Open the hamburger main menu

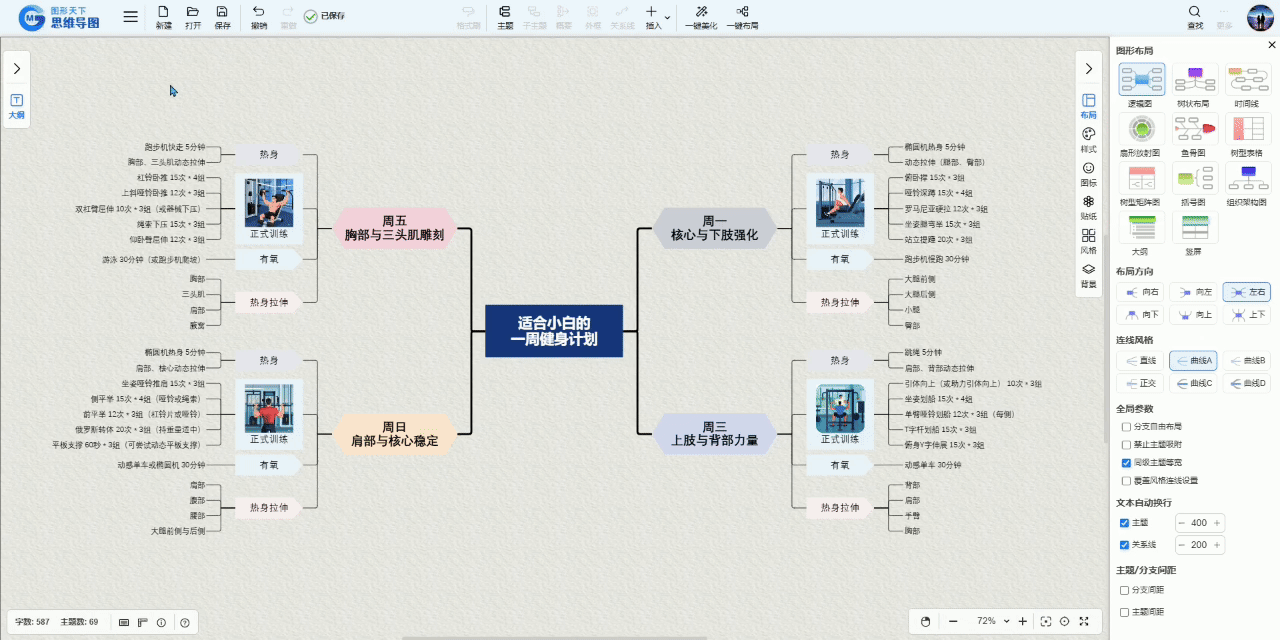[x=131, y=17]
